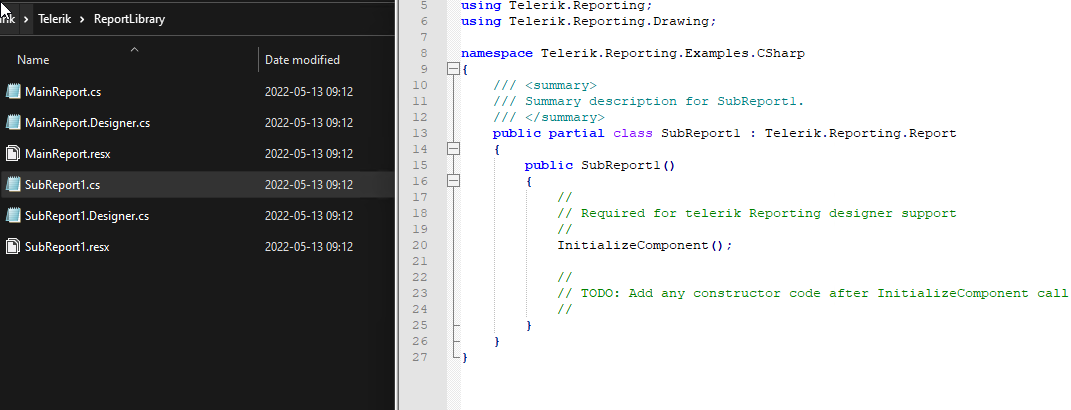The image size is (1071, 410).
Task: Select the MainReport.cs file name
Action: click(x=63, y=92)
